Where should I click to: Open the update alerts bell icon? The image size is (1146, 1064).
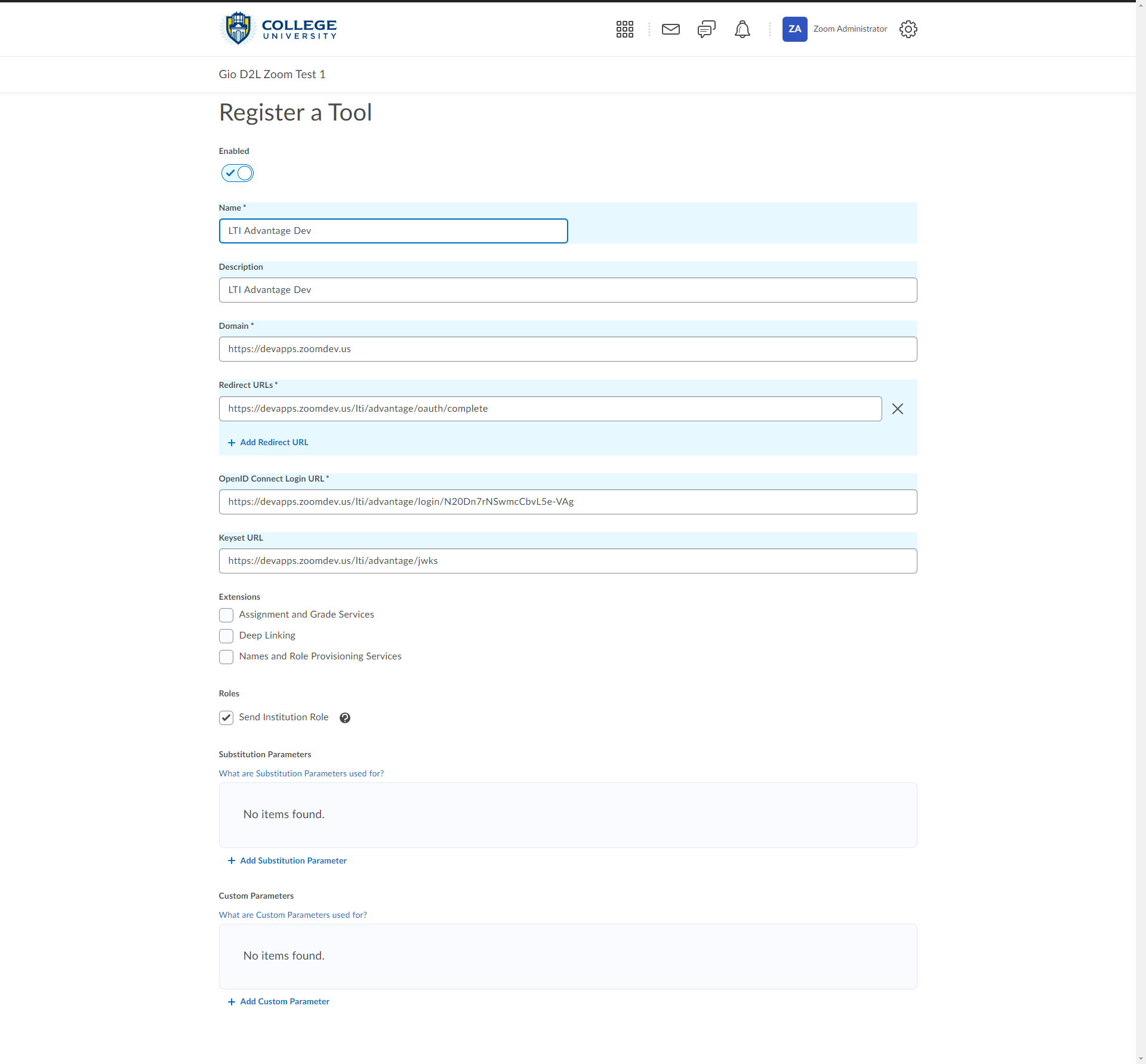coord(743,29)
